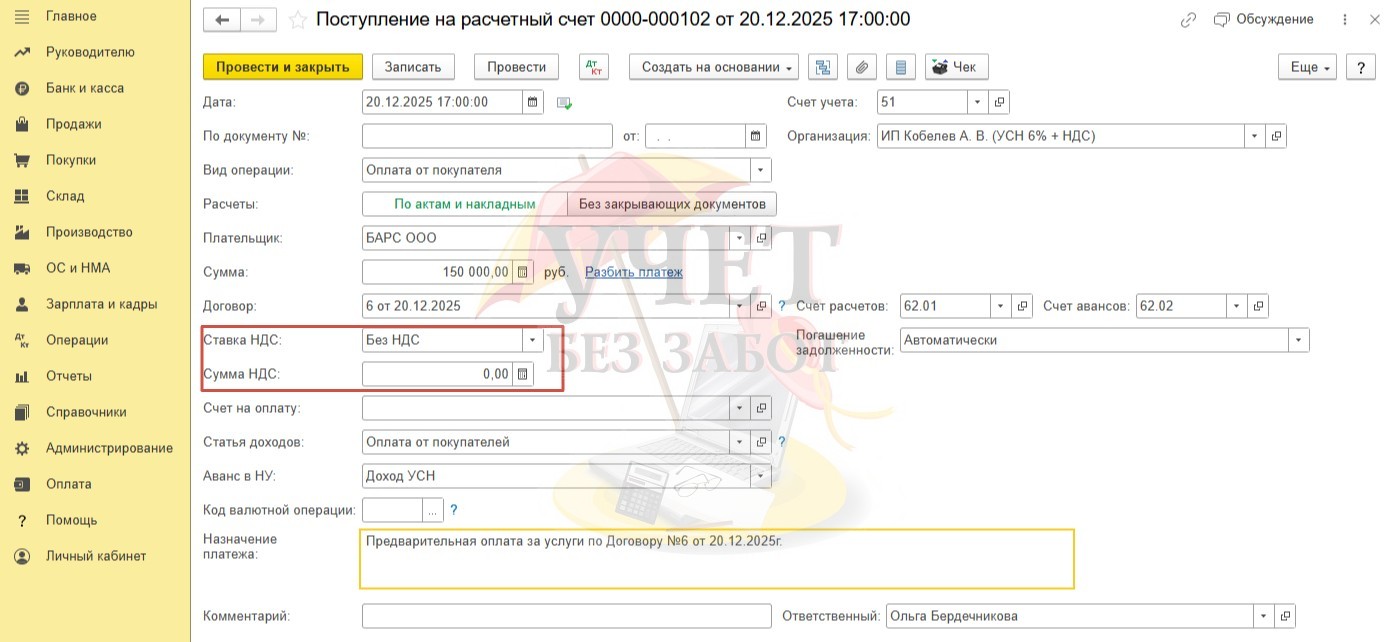The height and width of the screenshot is (642, 1392).
Task: Add document to favorites with star icon
Action: (x=297, y=20)
